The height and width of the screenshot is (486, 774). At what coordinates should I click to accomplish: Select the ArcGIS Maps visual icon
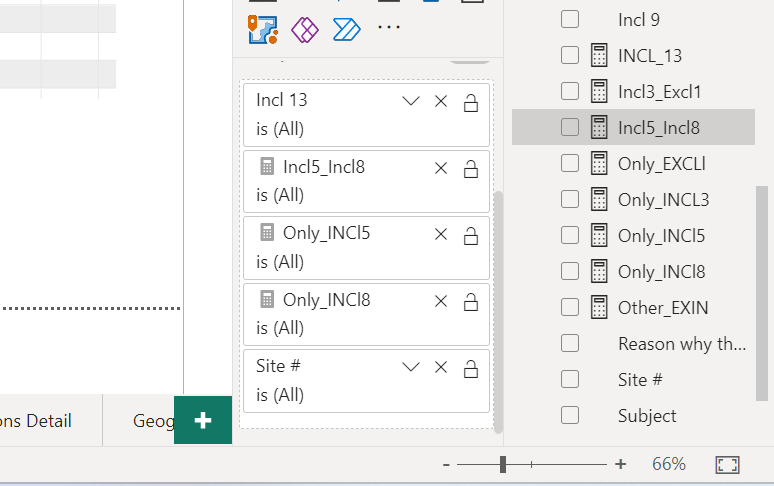263,30
